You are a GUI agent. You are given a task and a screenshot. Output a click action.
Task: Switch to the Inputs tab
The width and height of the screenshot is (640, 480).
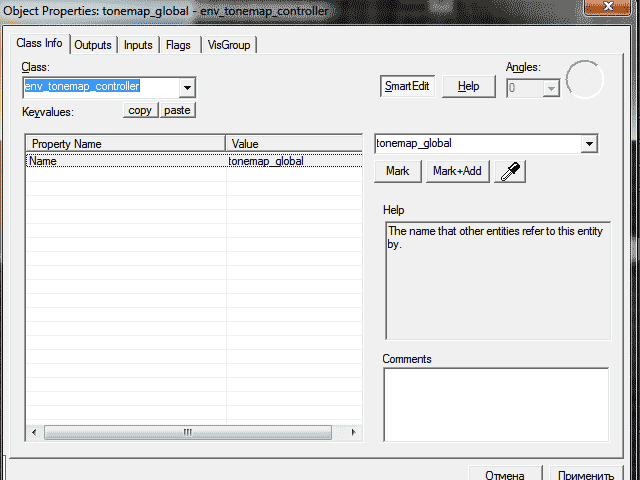(x=138, y=45)
